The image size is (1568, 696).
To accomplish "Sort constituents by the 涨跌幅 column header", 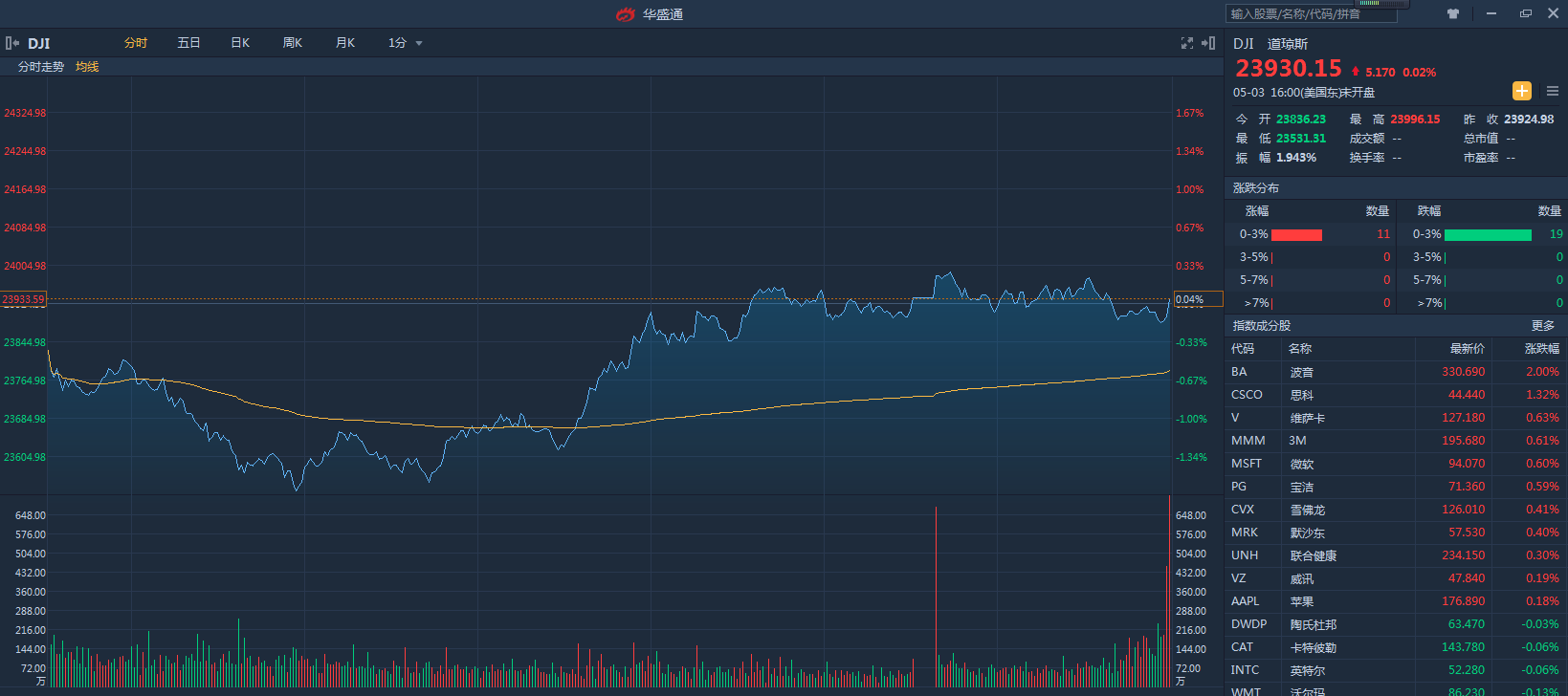I will click(x=1541, y=349).
